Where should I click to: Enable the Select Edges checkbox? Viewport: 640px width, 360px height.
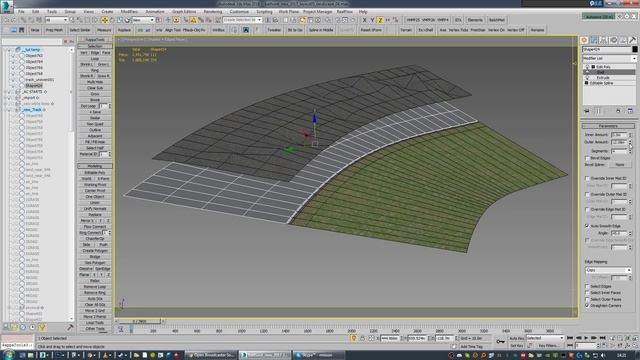click(587, 287)
